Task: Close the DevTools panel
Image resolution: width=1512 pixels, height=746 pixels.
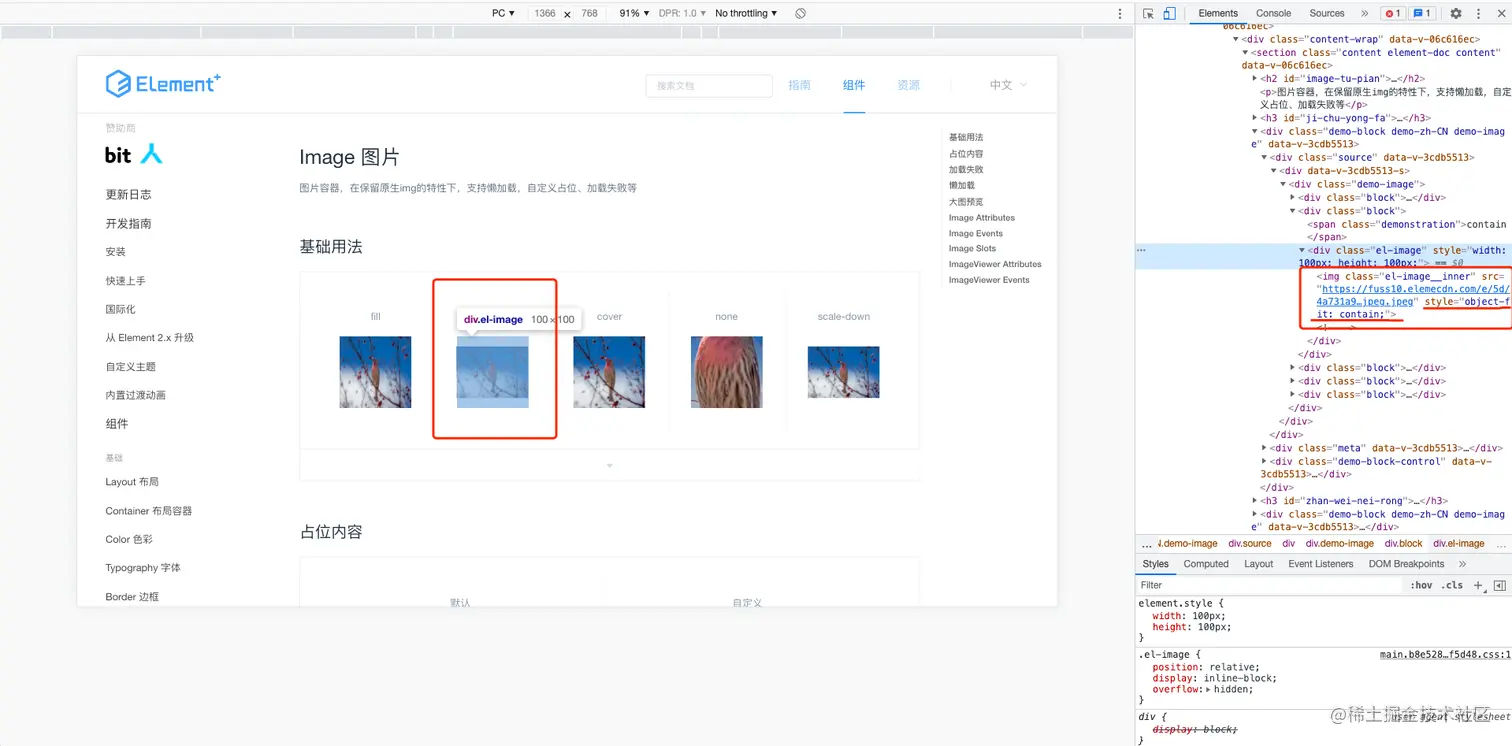Action: 1501,13
